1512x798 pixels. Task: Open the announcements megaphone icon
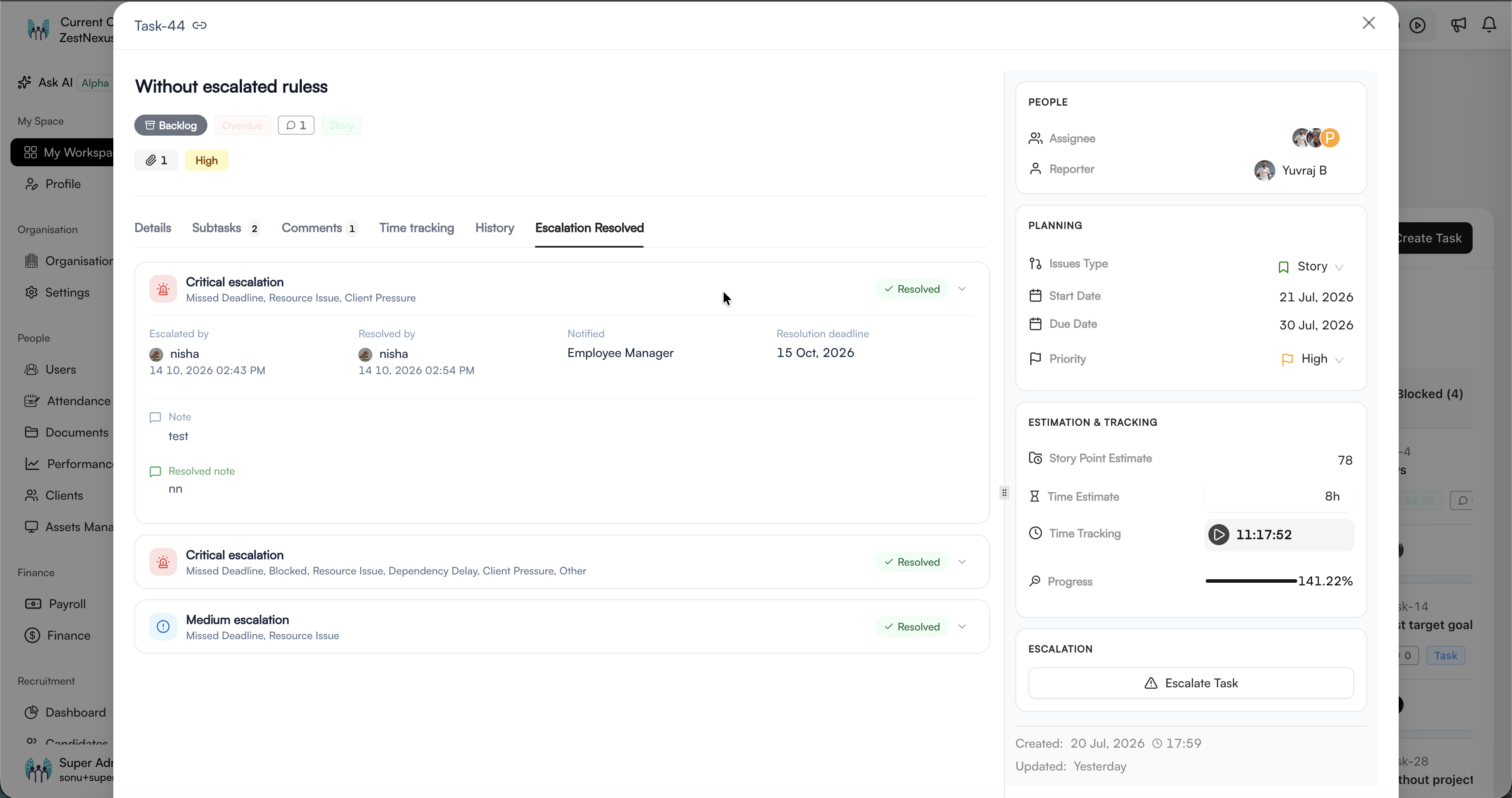tap(1459, 24)
